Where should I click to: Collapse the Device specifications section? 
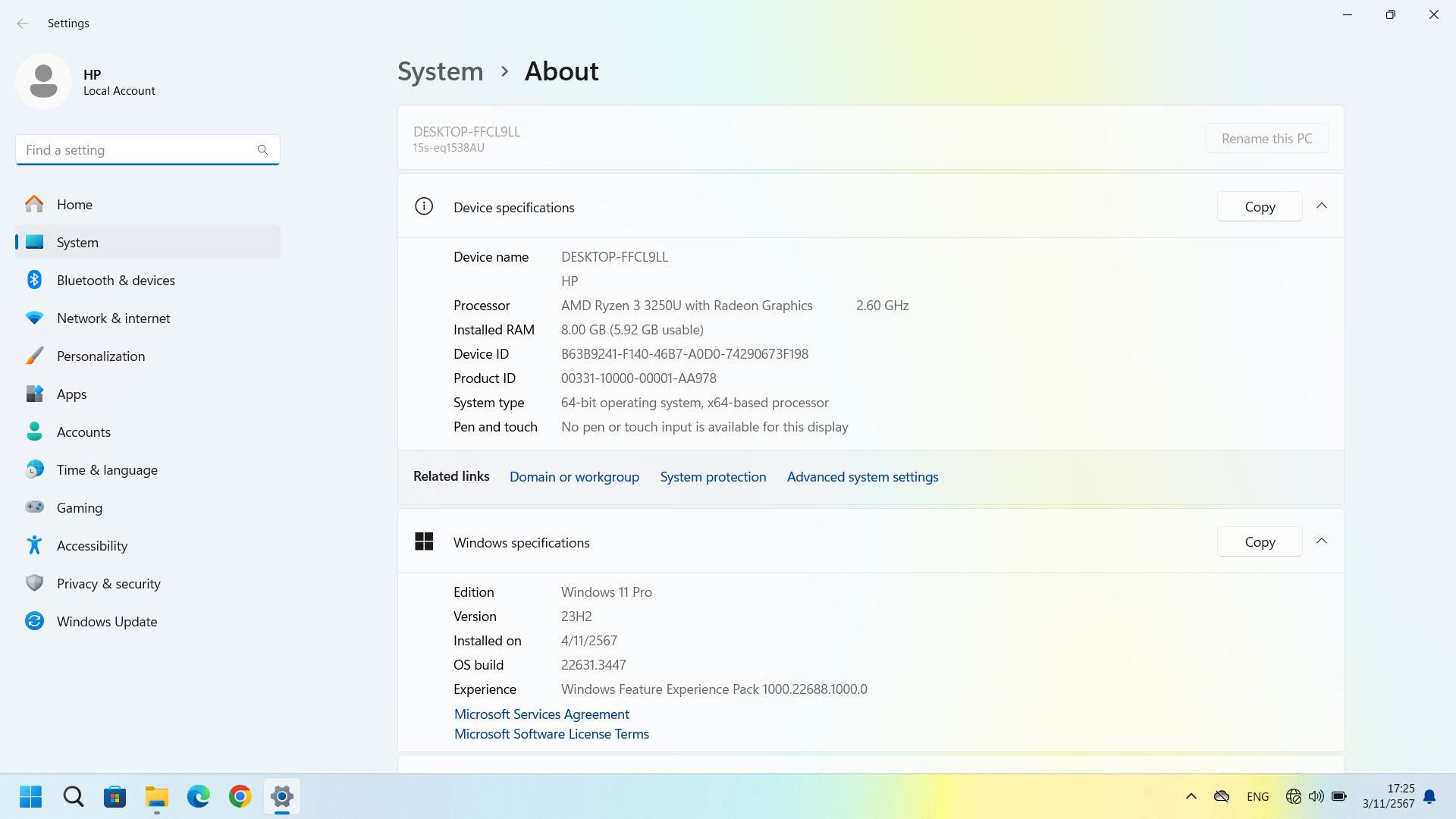click(1322, 206)
